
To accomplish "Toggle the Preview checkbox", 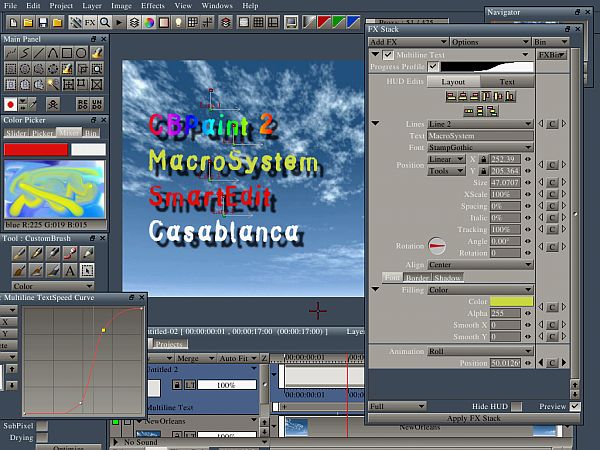I will [x=575, y=406].
